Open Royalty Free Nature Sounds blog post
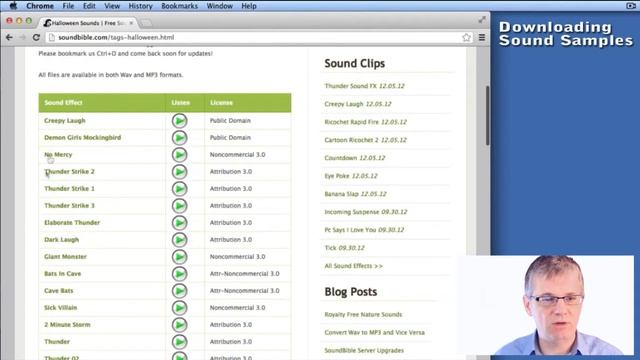The height and width of the screenshot is (360, 640). pyautogui.click(x=363, y=314)
